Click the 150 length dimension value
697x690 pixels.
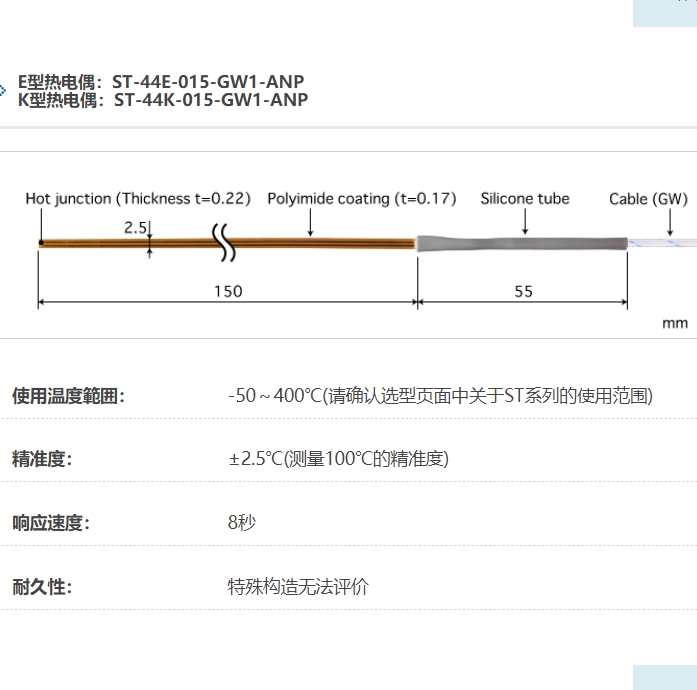228,292
